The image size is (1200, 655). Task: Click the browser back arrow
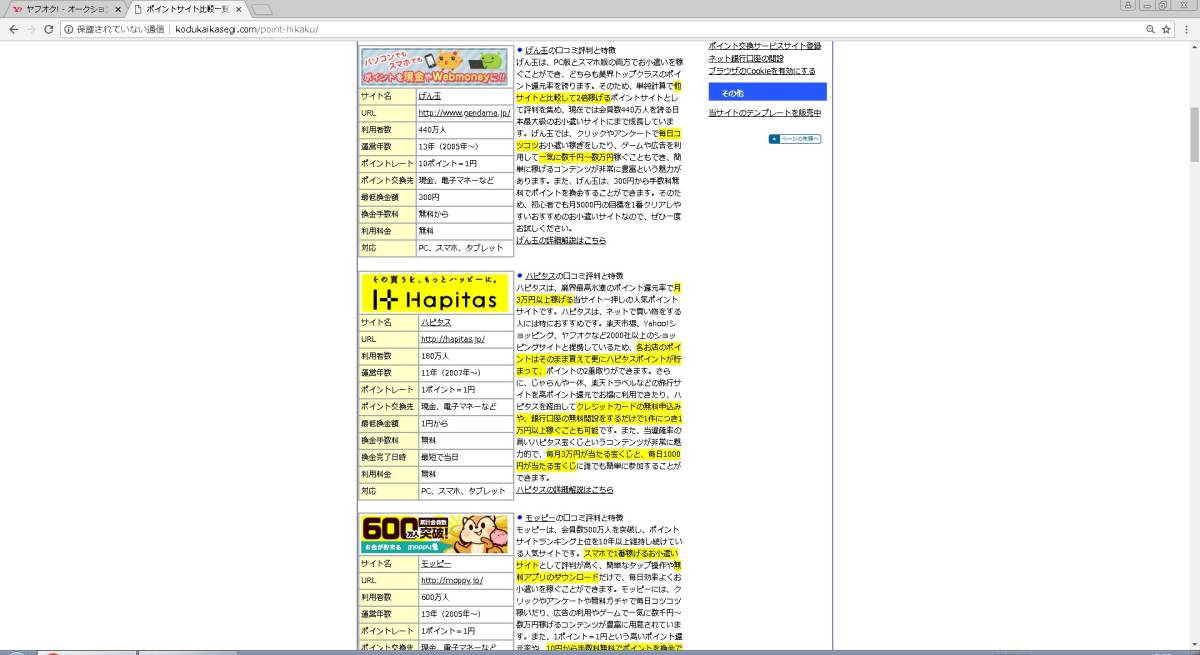click(13, 29)
